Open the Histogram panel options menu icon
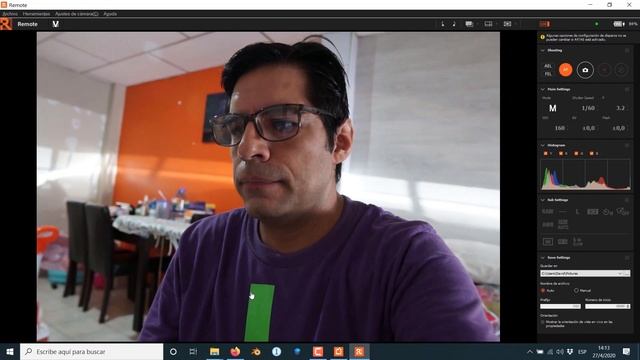The height and width of the screenshot is (360, 640). [x=627, y=145]
